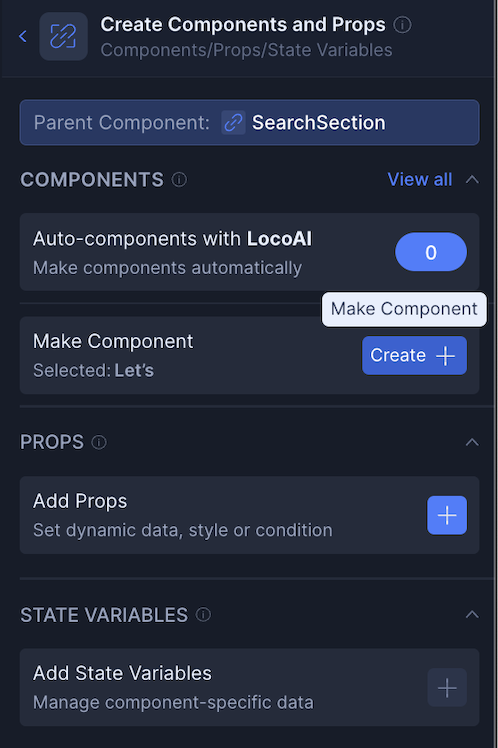Screen dimensions: 498x748
Task: Select the Parent Component SearchSection bar
Action: click(249, 123)
